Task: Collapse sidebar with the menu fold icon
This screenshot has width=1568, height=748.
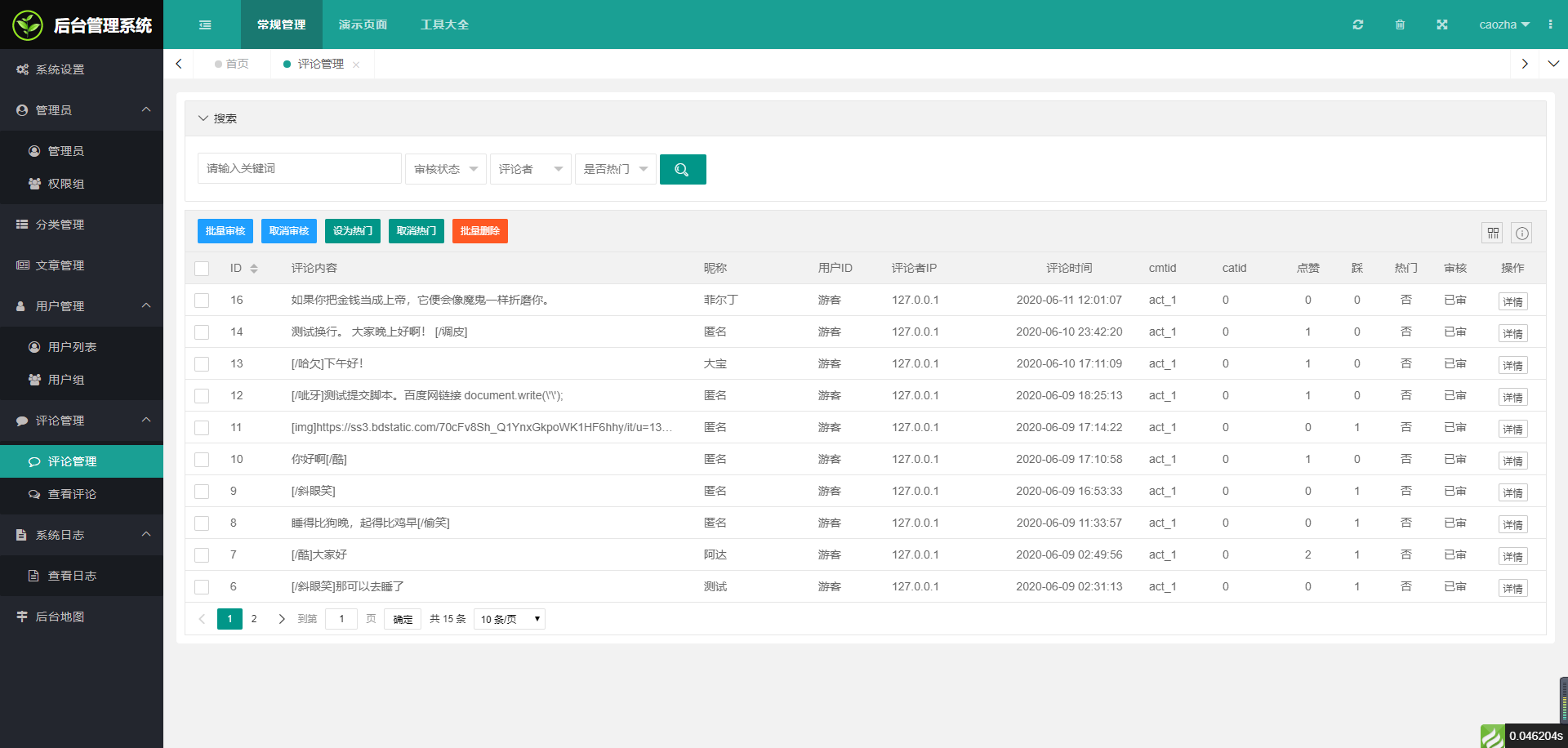Action: coord(205,24)
